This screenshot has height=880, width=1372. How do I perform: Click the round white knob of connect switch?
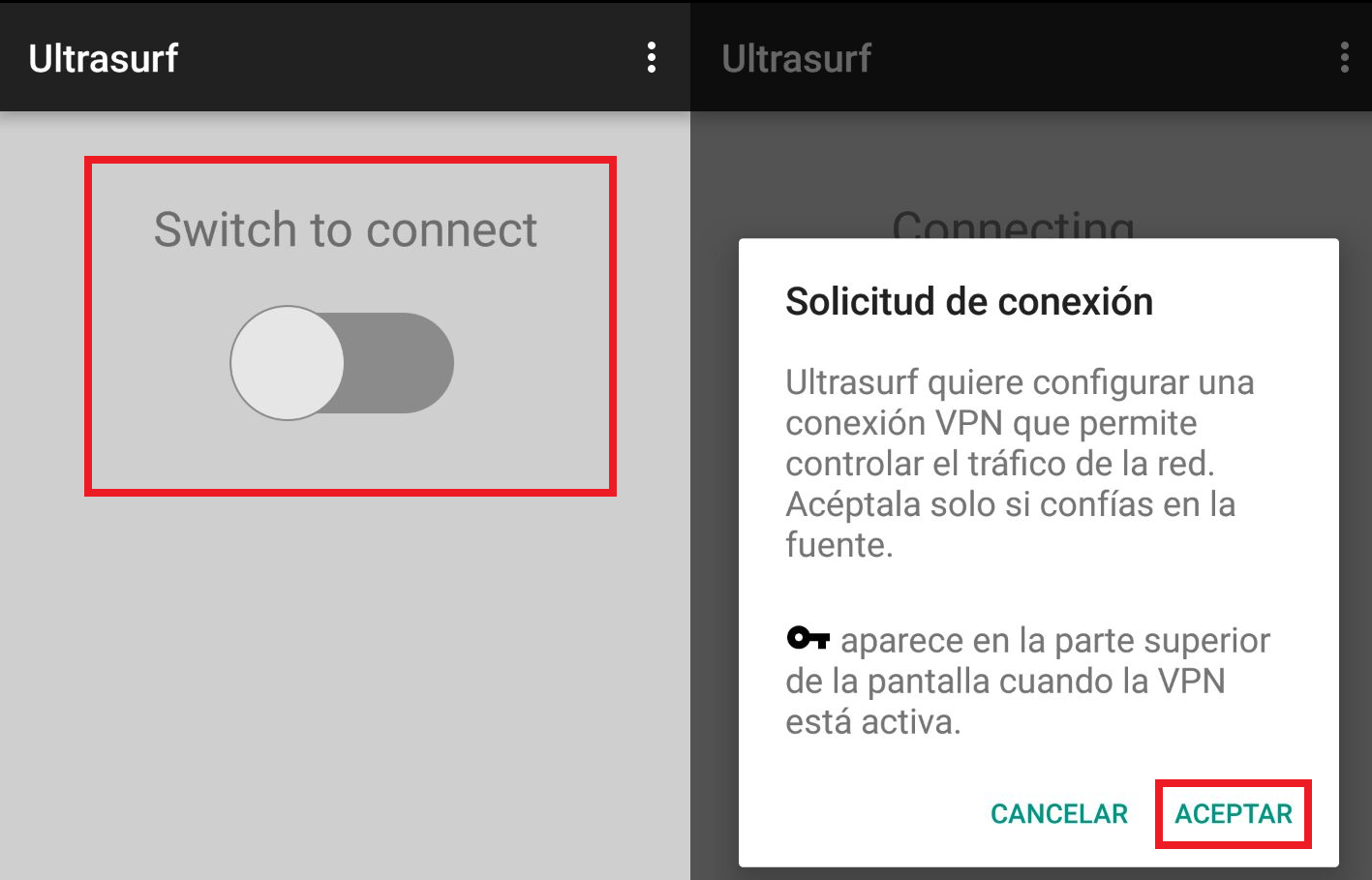pos(287,363)
